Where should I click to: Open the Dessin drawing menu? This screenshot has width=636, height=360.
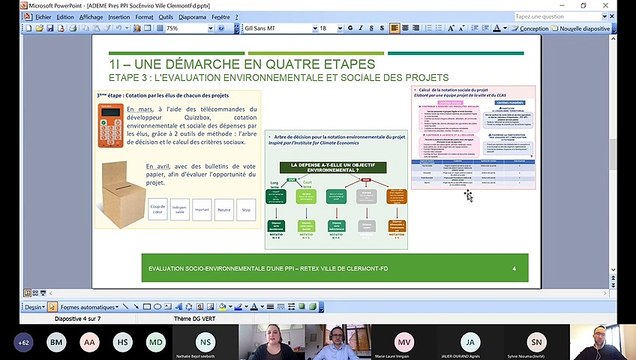pos(35,307)
